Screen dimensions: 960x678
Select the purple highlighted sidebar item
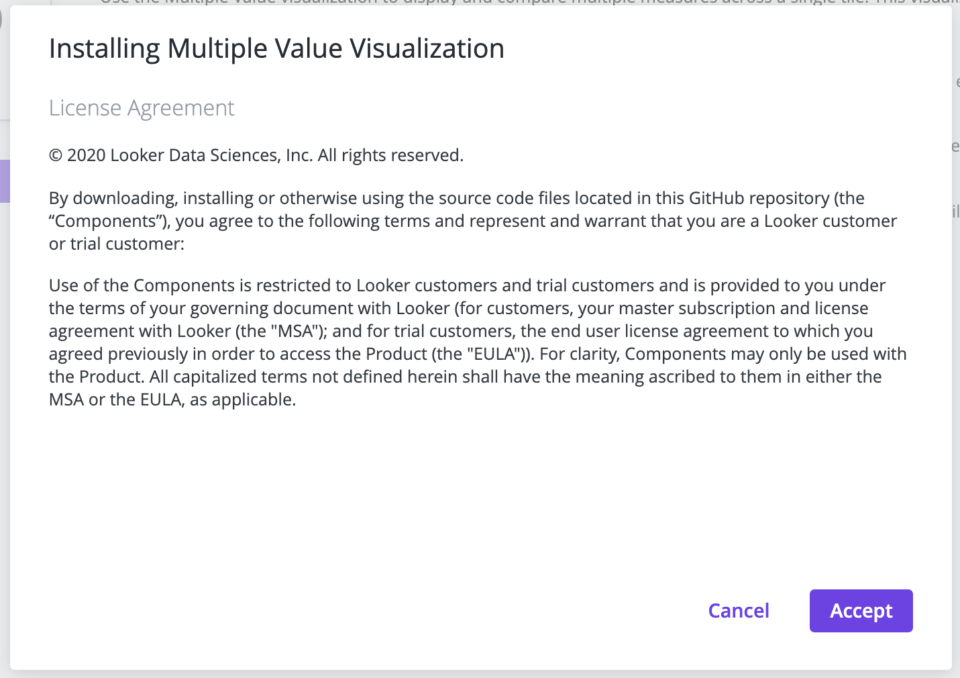[x=3, y=180]
